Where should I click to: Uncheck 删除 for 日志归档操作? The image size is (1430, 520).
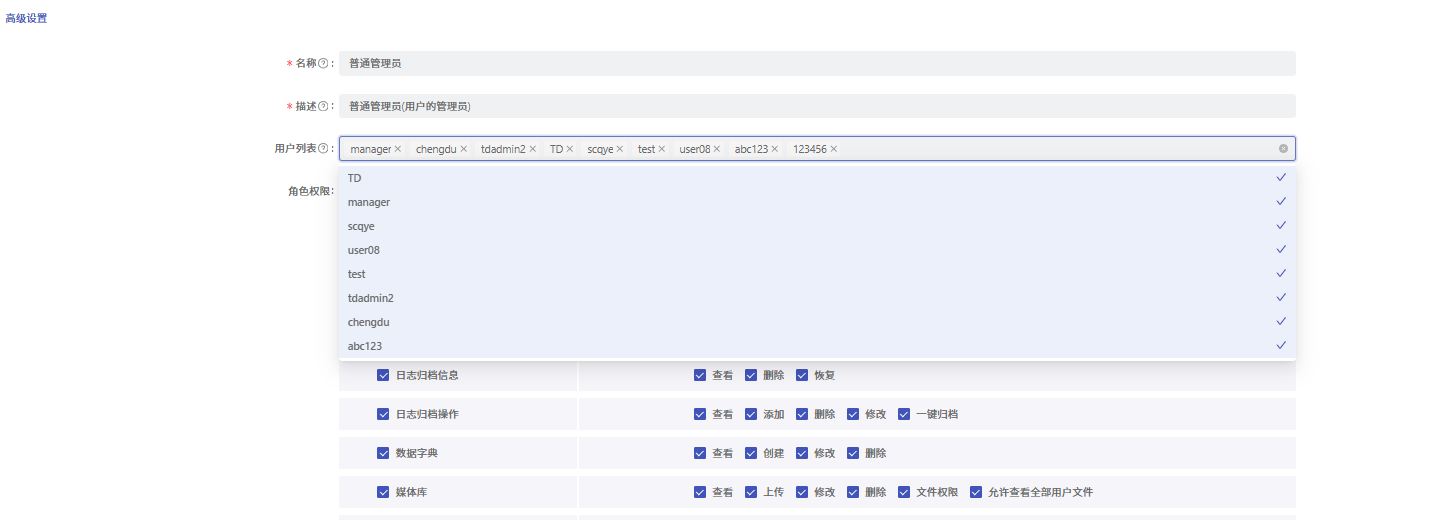tap(802, 414)
